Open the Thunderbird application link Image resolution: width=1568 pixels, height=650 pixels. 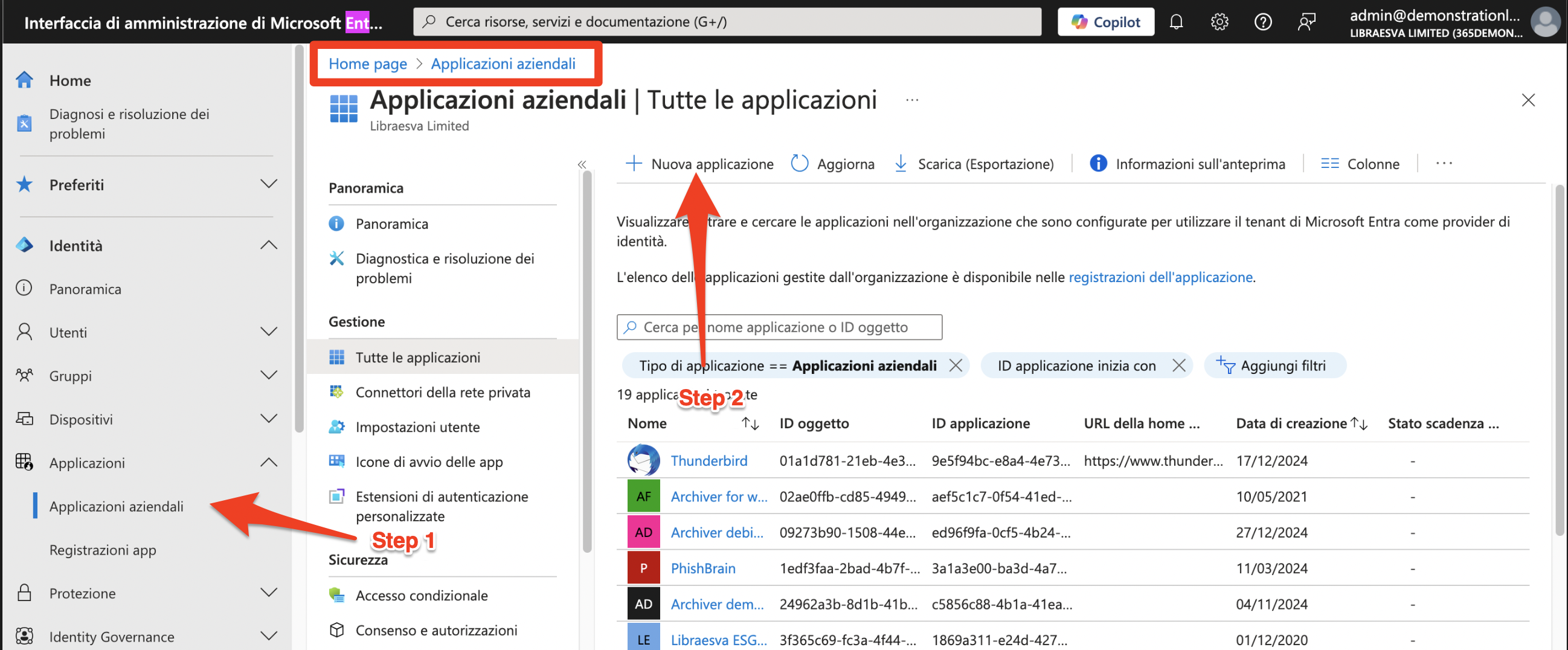pos(709,460)
